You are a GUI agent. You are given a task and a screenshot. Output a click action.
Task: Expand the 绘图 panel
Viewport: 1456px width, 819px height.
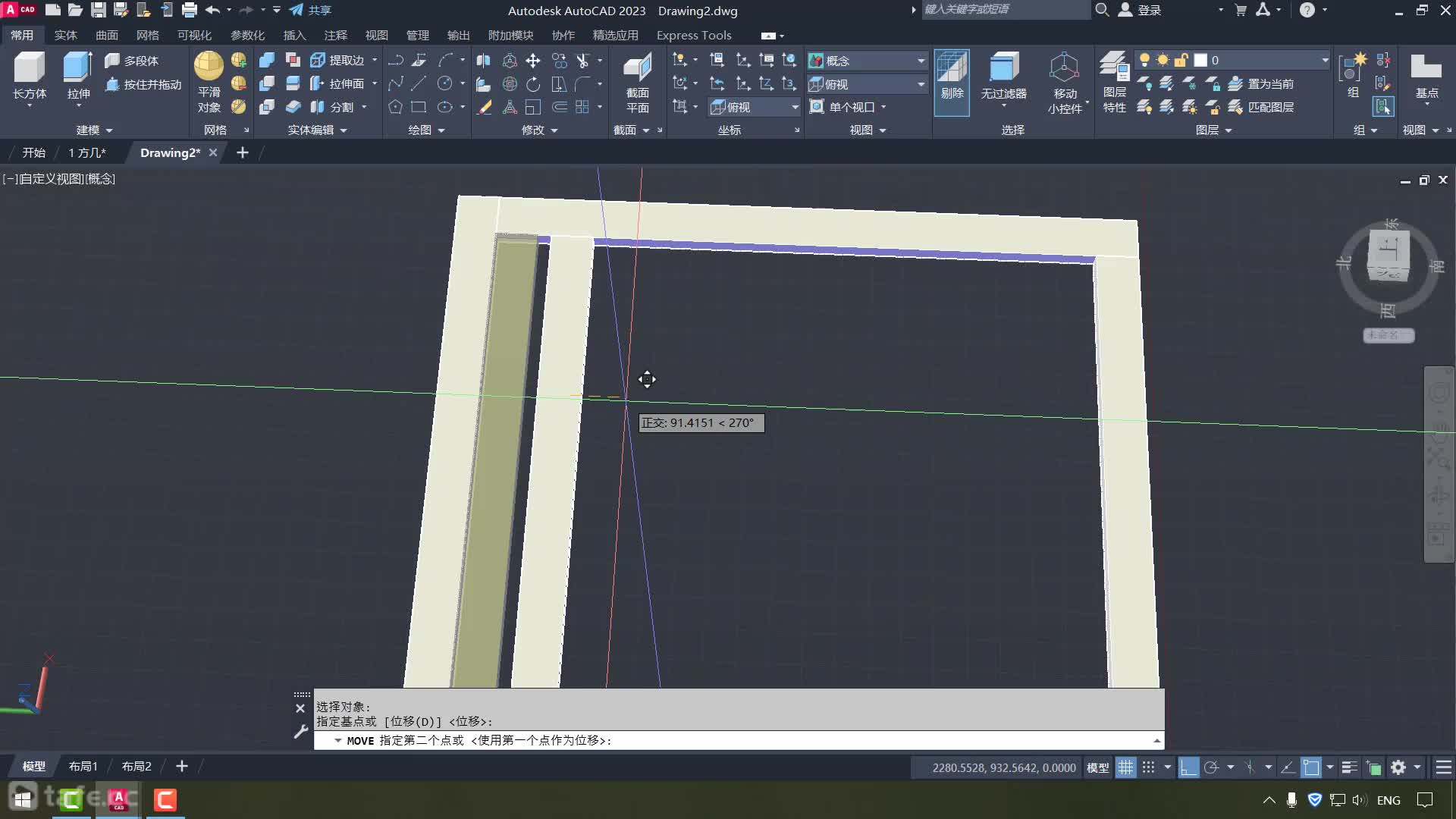426,130
